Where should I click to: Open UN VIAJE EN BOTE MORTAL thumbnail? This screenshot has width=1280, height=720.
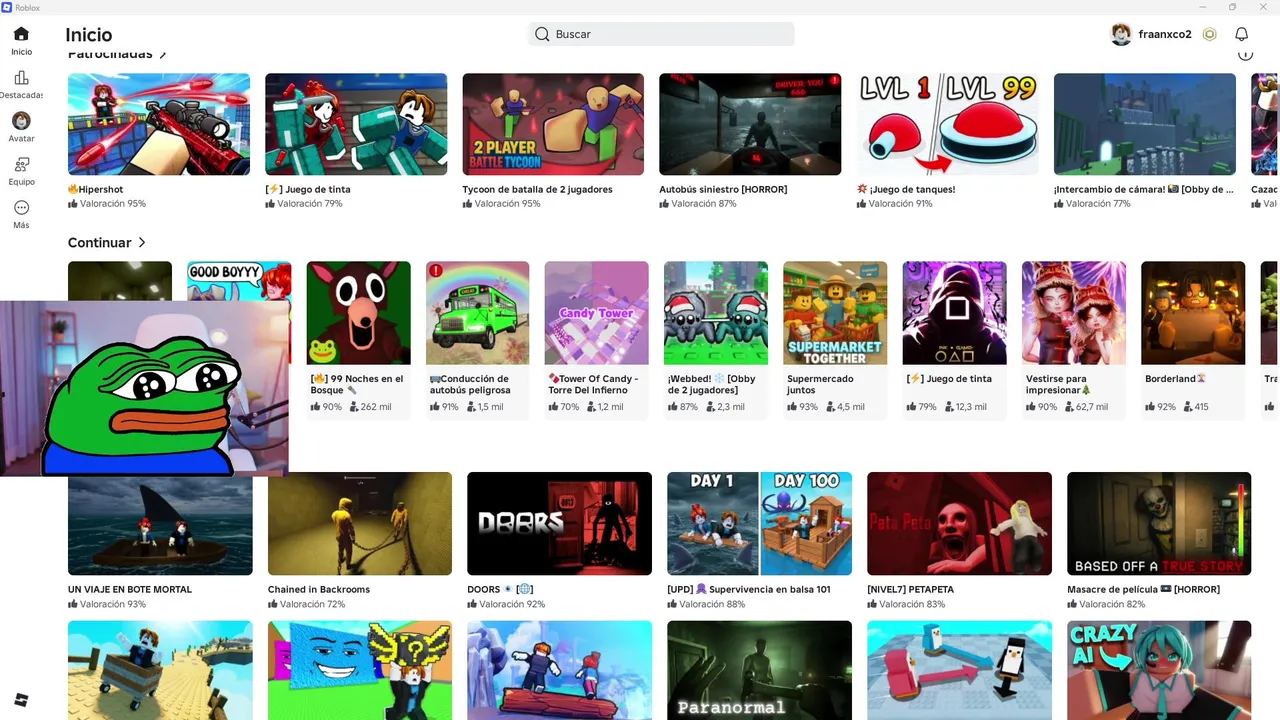click(x=160, y=524)
